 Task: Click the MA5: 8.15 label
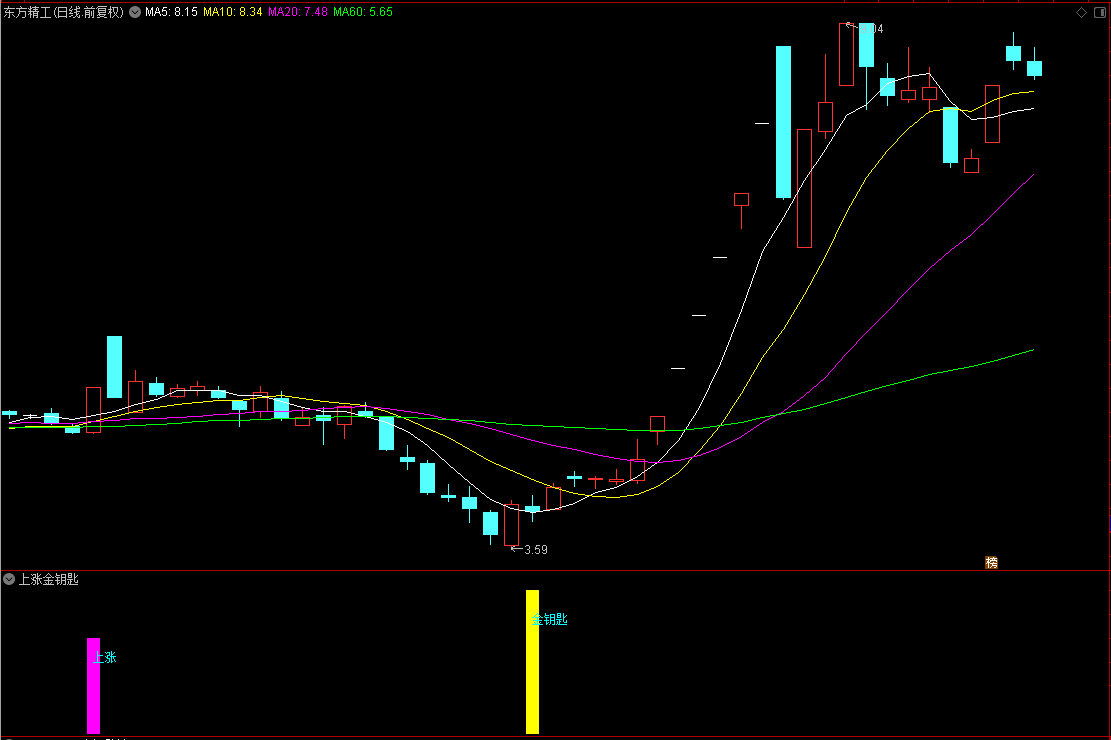pyautogui.click(x=171, y=12)
